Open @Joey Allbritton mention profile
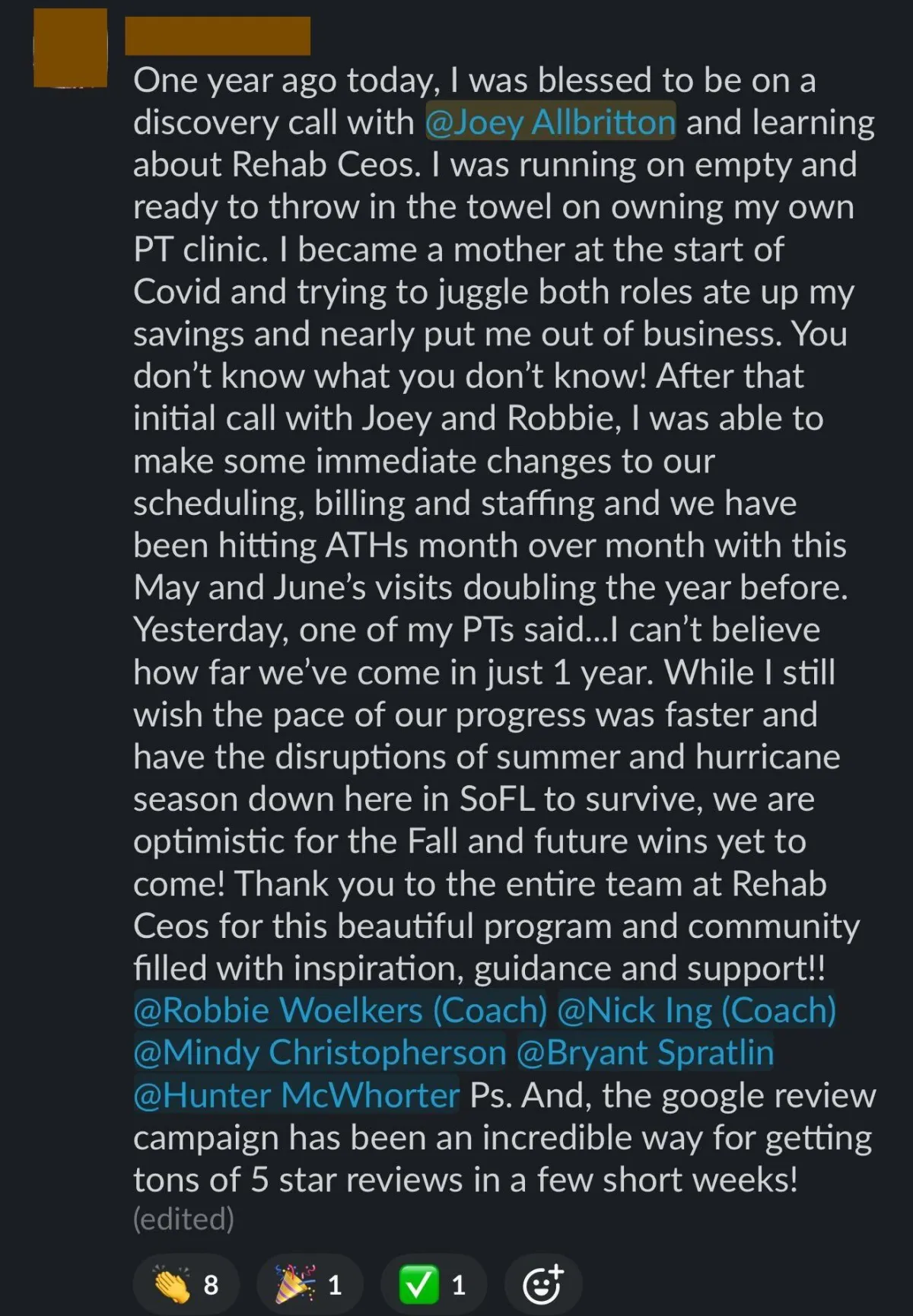The image size is (913, 1316). (x=550, y=122)
